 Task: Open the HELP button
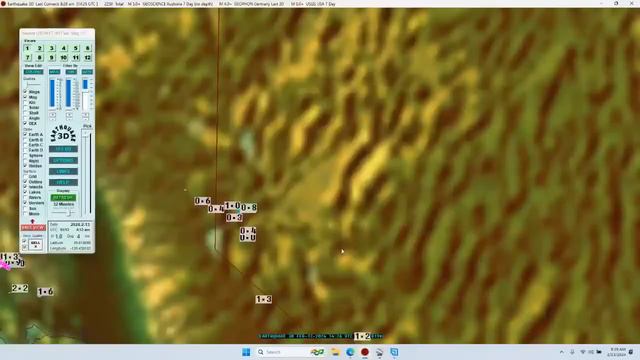point(63,182)
